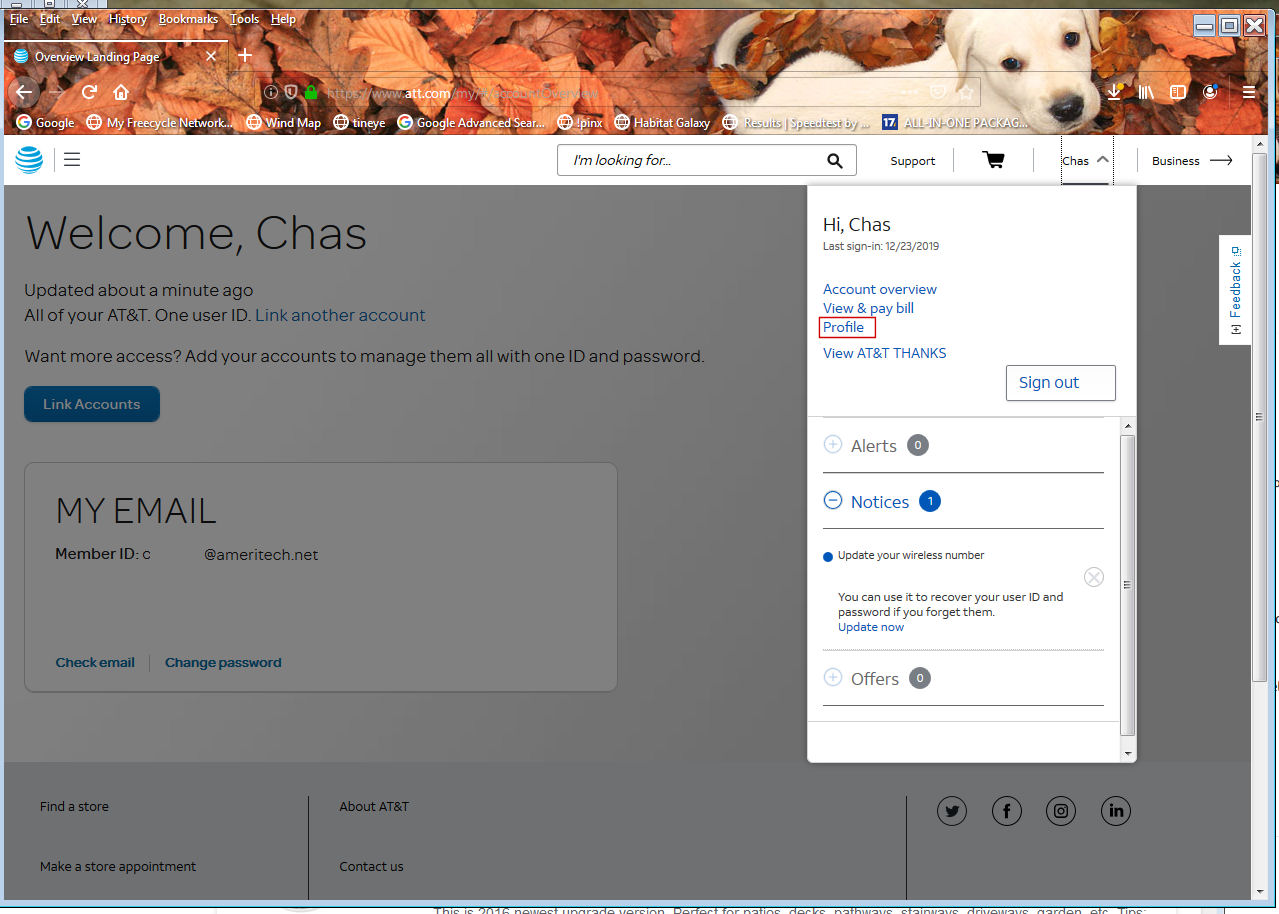The height and width of the screenshot is (914, 1279).
Task: Open the About AT&T footer link
Action: point(374,806)
